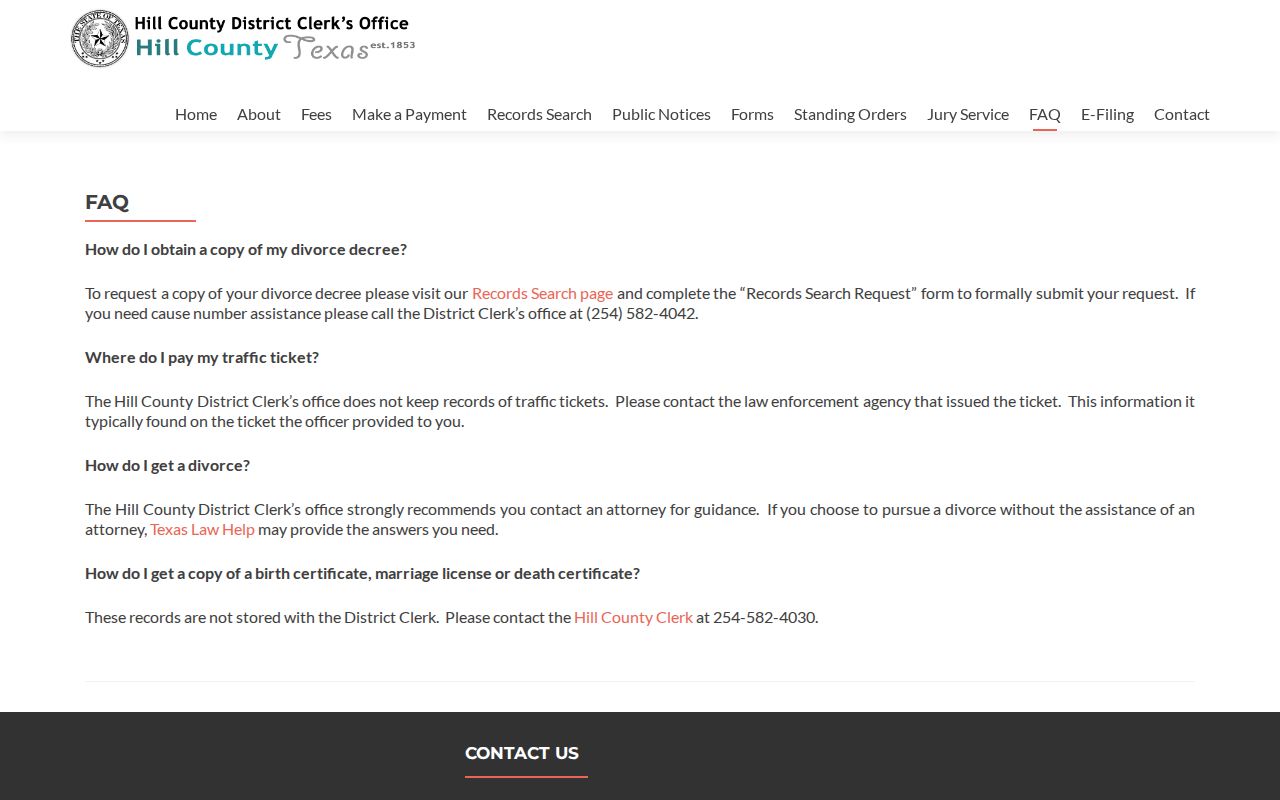The image size is (1280, 800).
Task: Go to the Home page
Action: click(196, 114)
